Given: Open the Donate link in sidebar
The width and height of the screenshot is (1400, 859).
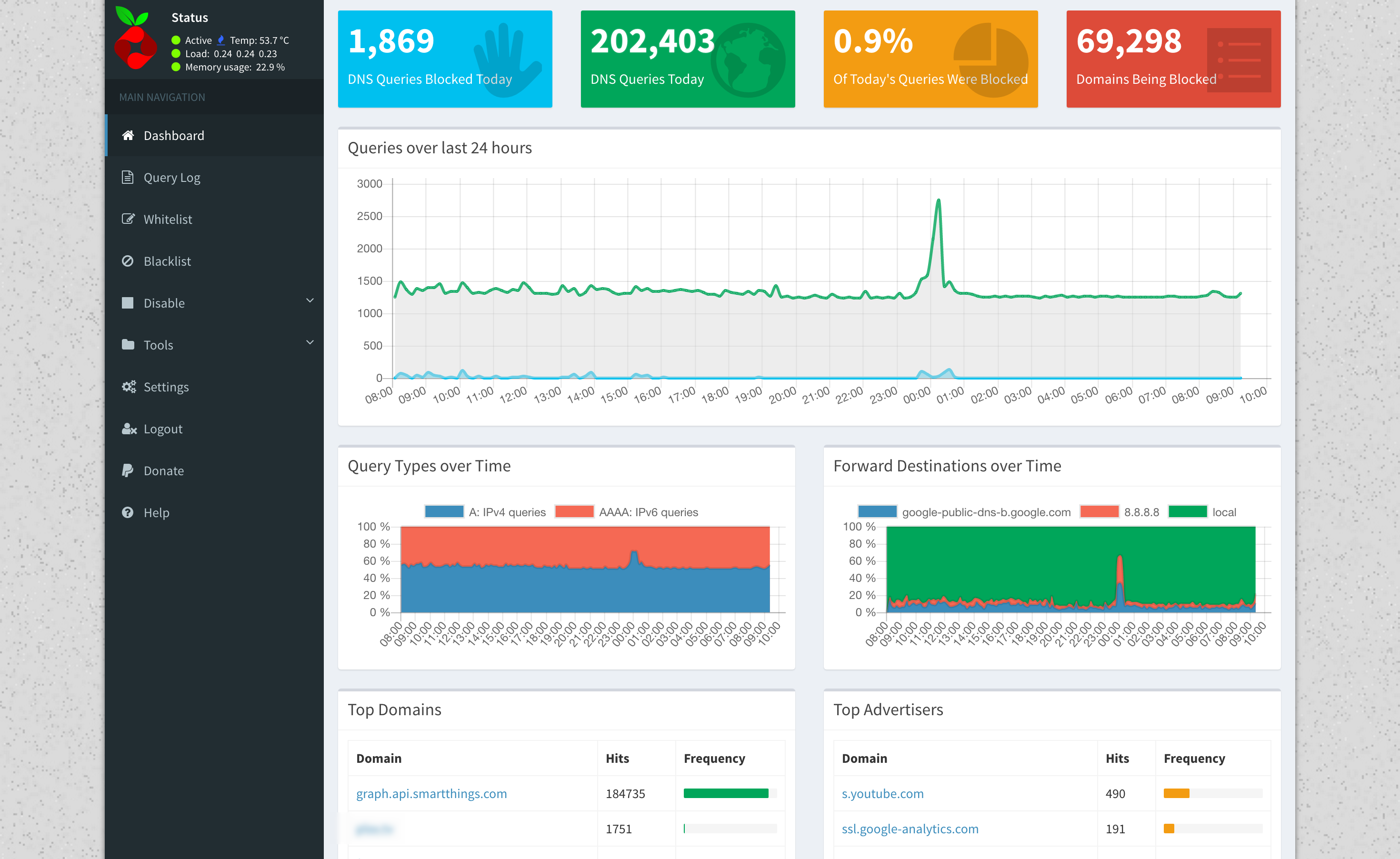Looking at the screenshot, I should pos(215,471).
